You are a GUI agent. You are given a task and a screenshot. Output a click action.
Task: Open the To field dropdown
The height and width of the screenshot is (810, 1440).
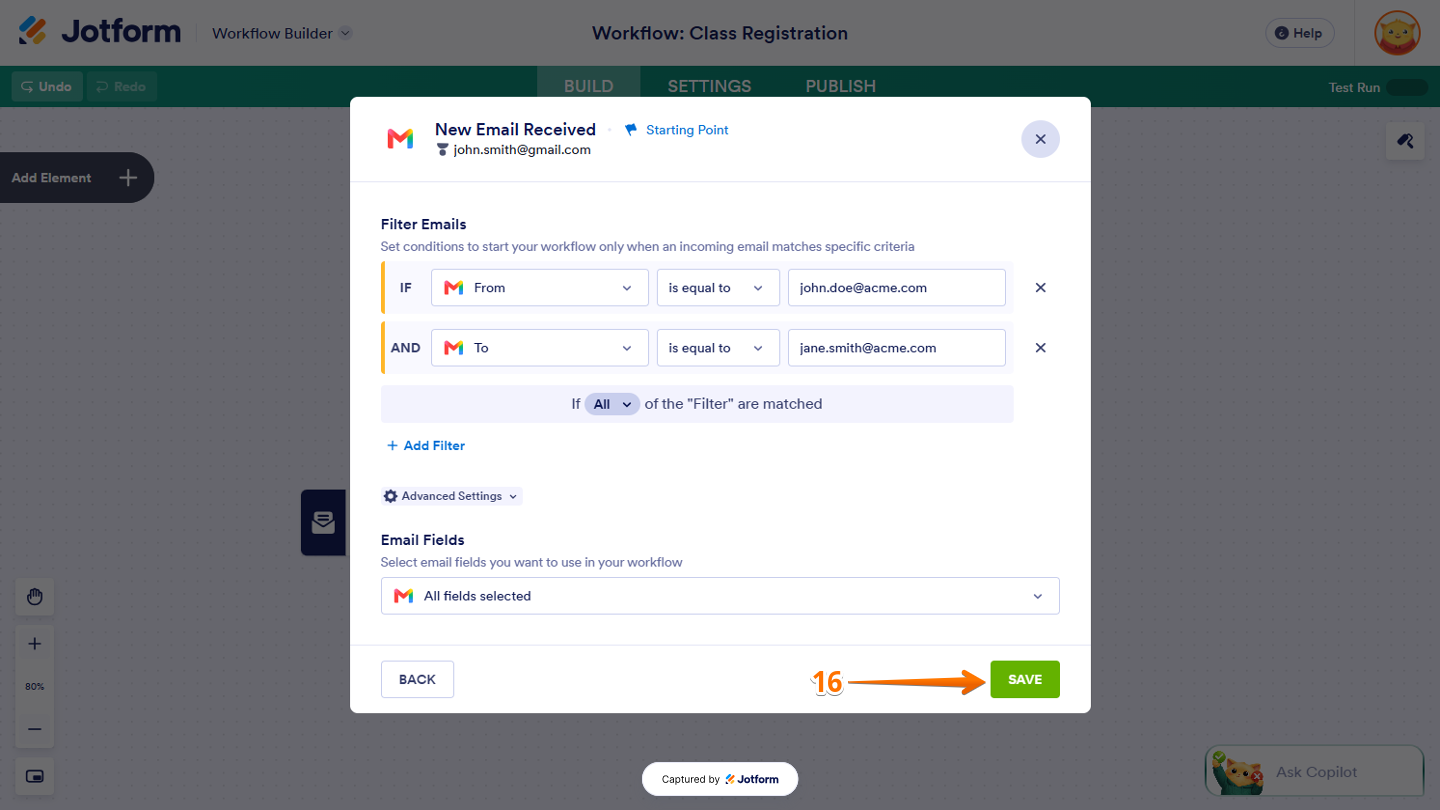540,348
